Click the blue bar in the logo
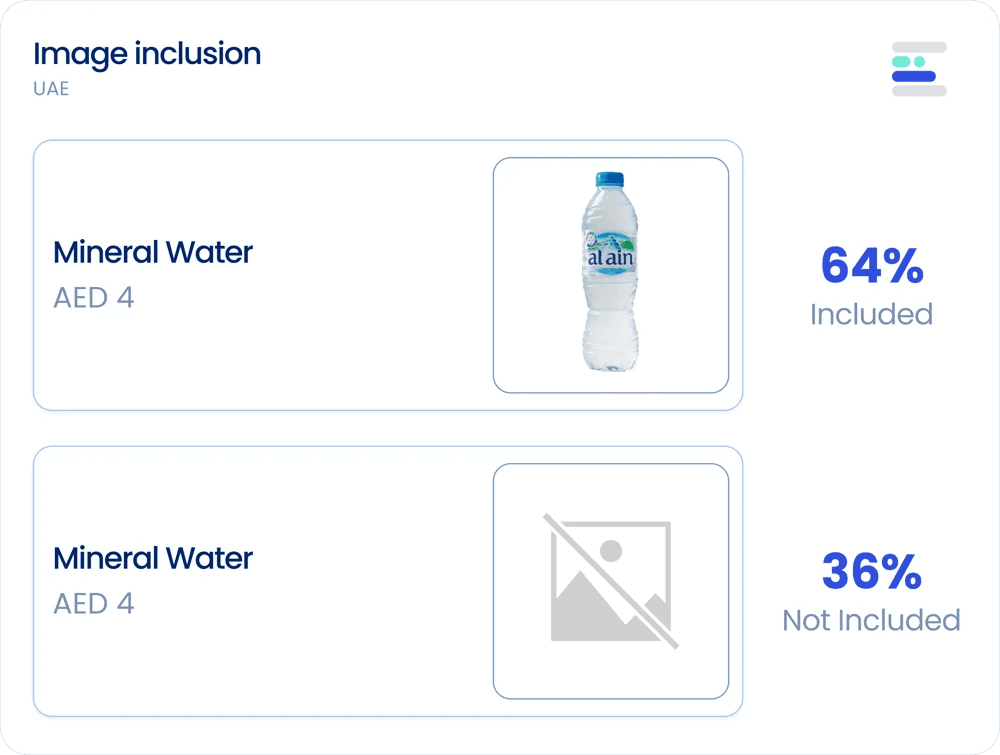This screenshot has height=755, width=1000. coord(914,77)
